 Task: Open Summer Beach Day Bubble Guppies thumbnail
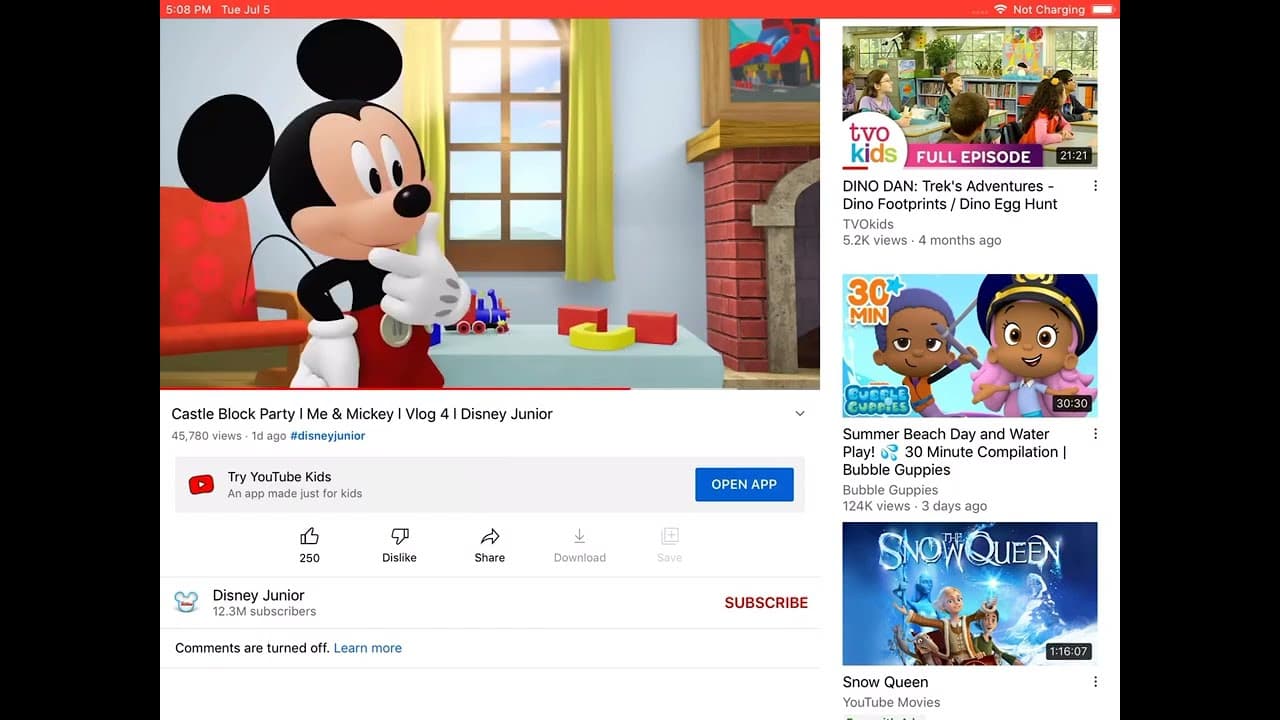coord(970,345)
